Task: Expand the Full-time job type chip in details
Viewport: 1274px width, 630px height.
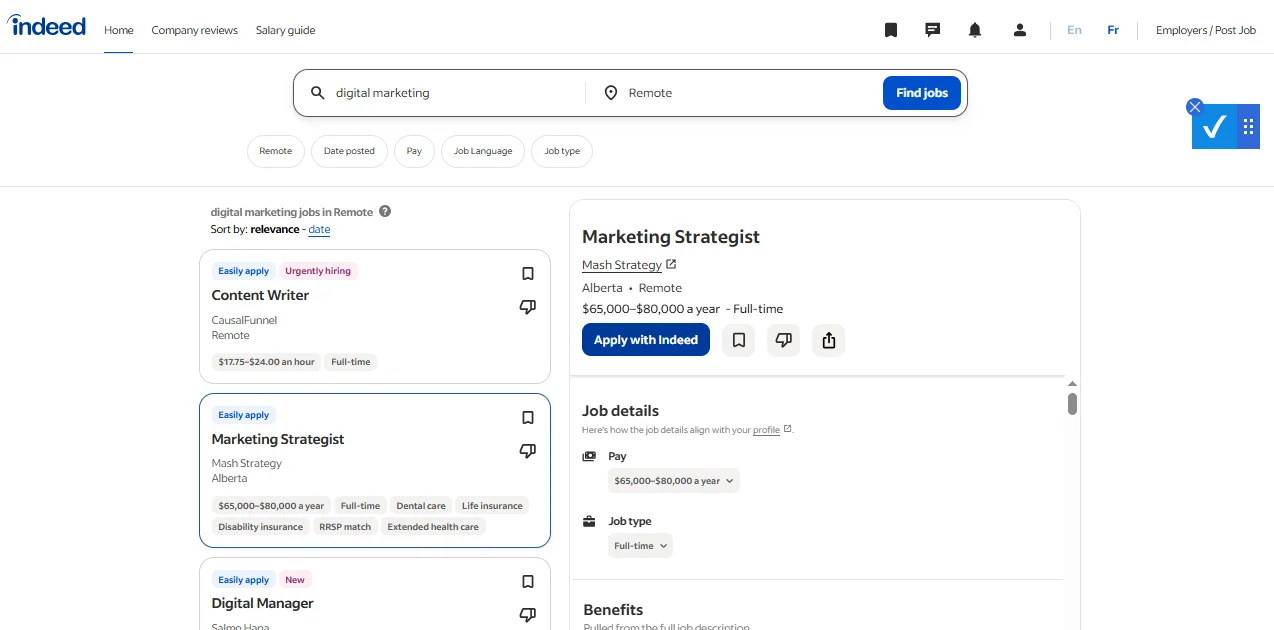Action: click(640, 546)
